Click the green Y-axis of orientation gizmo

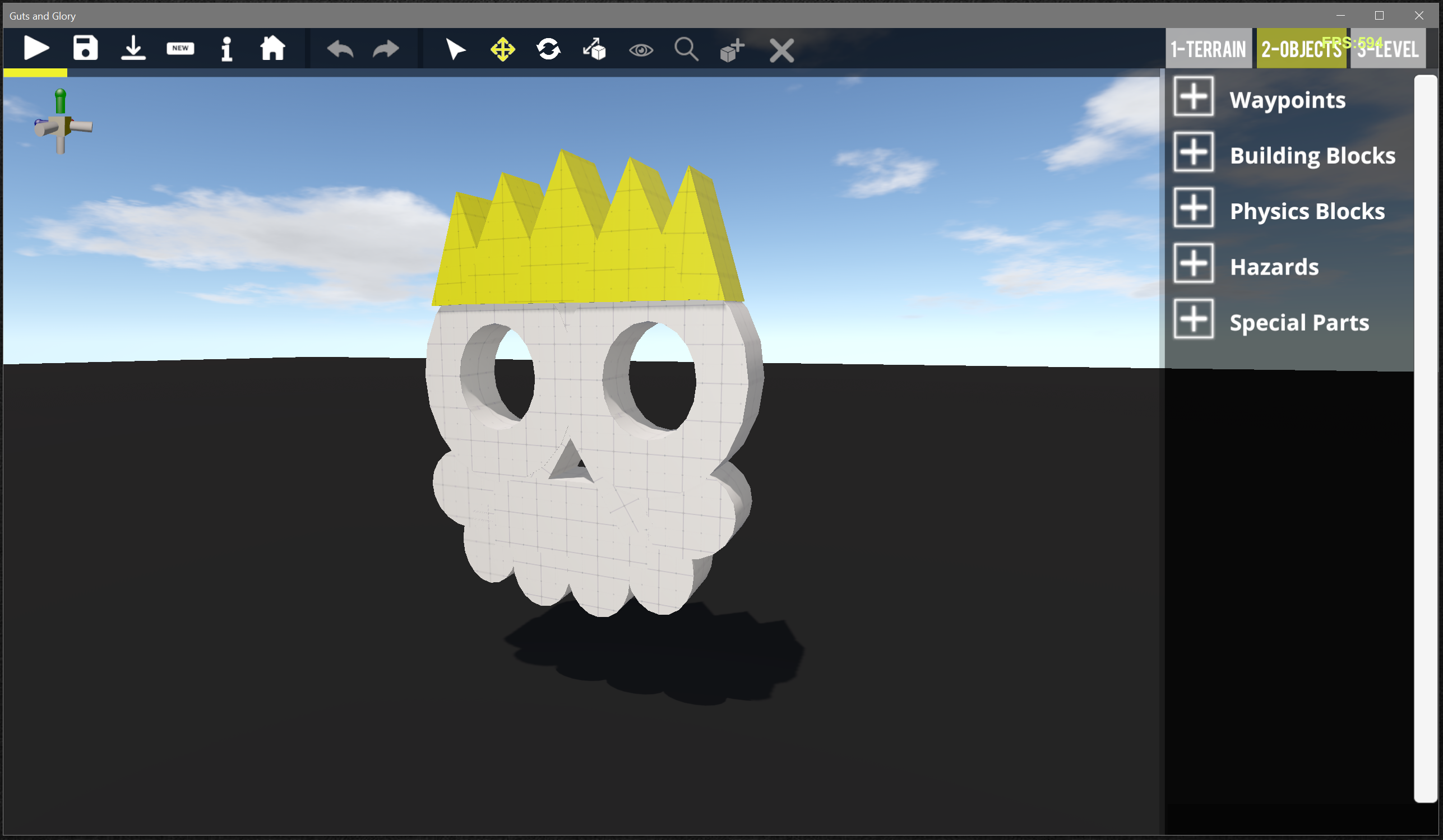click(x=60, y=101)
